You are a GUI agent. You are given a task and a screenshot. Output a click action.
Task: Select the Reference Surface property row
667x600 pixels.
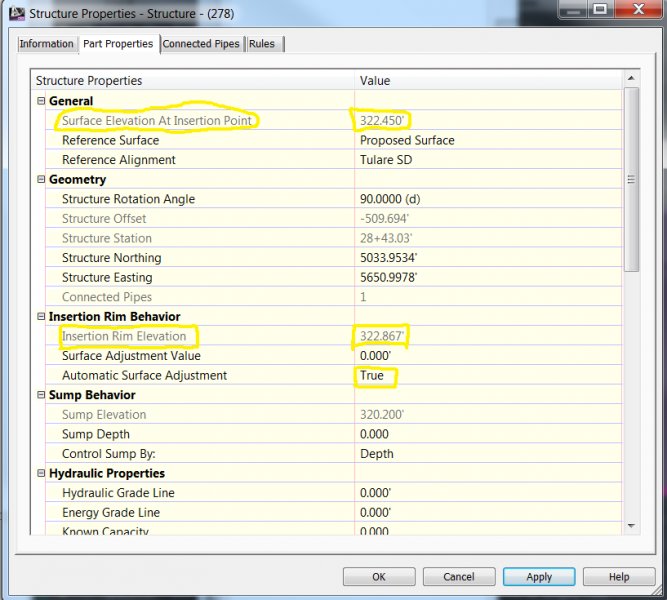334,140
